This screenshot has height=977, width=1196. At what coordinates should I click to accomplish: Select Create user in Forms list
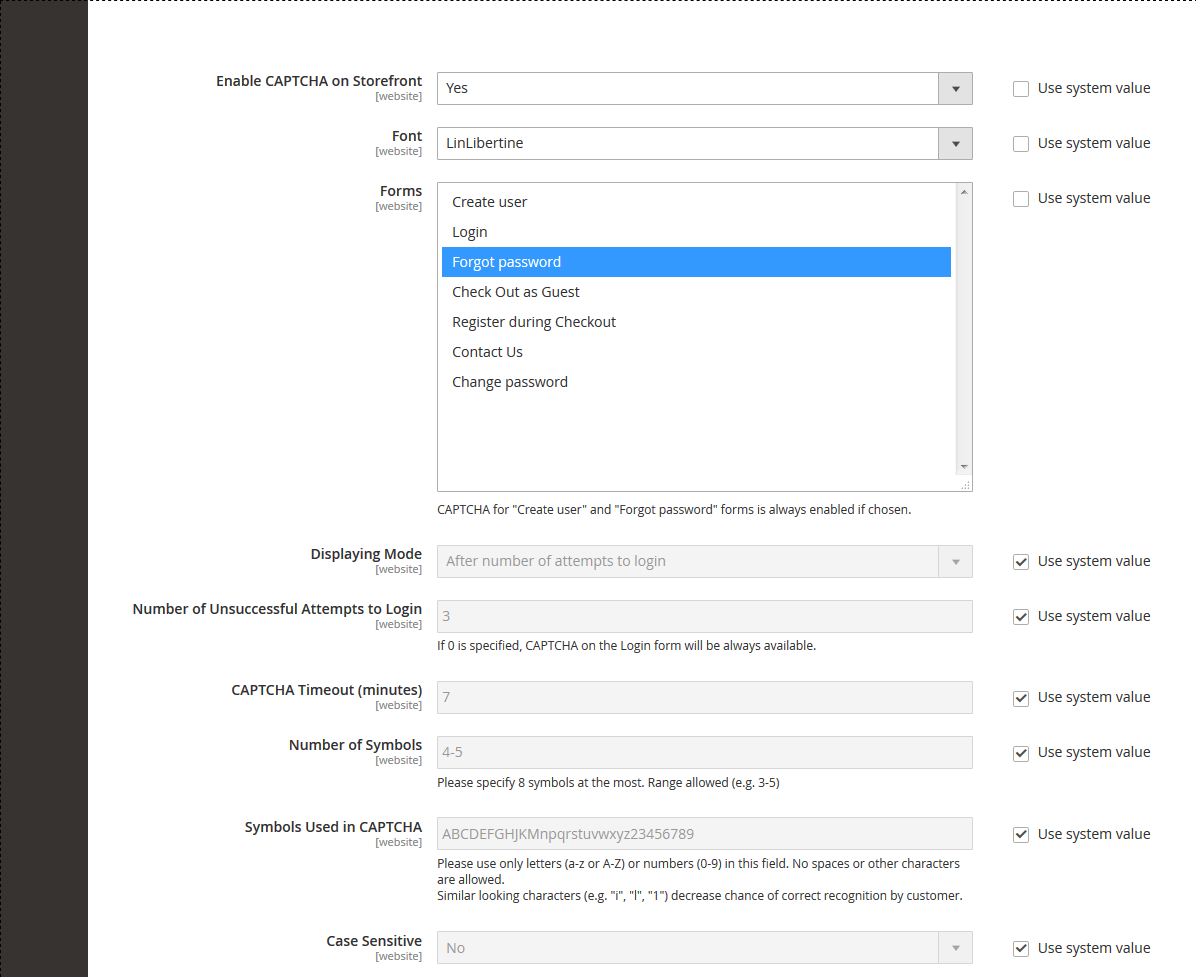pyautogui.click(x=696, y=202)
